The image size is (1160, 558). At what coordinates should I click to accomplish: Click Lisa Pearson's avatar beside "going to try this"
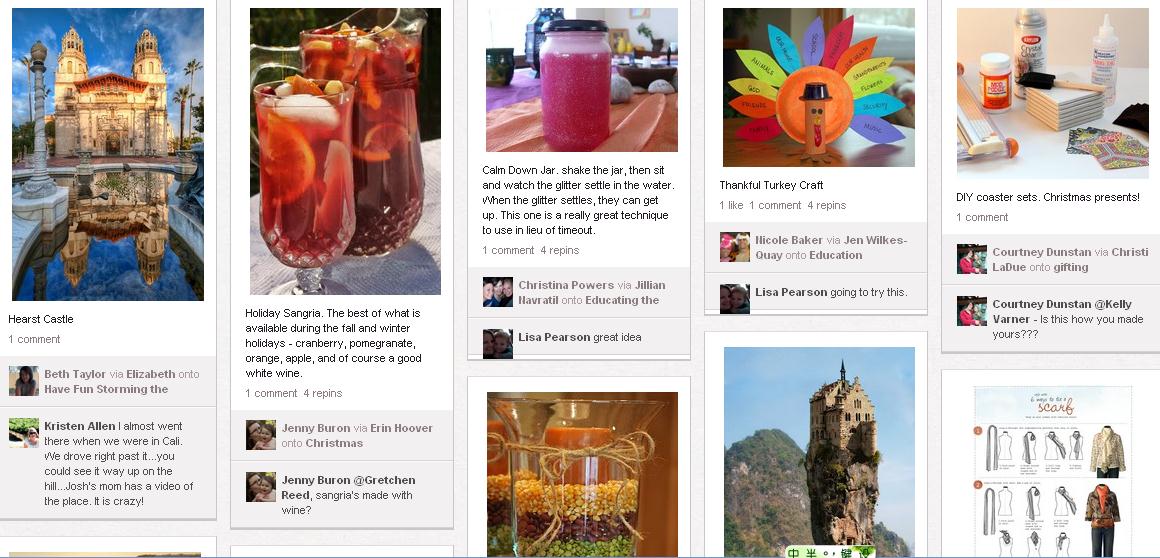[735, 299]
